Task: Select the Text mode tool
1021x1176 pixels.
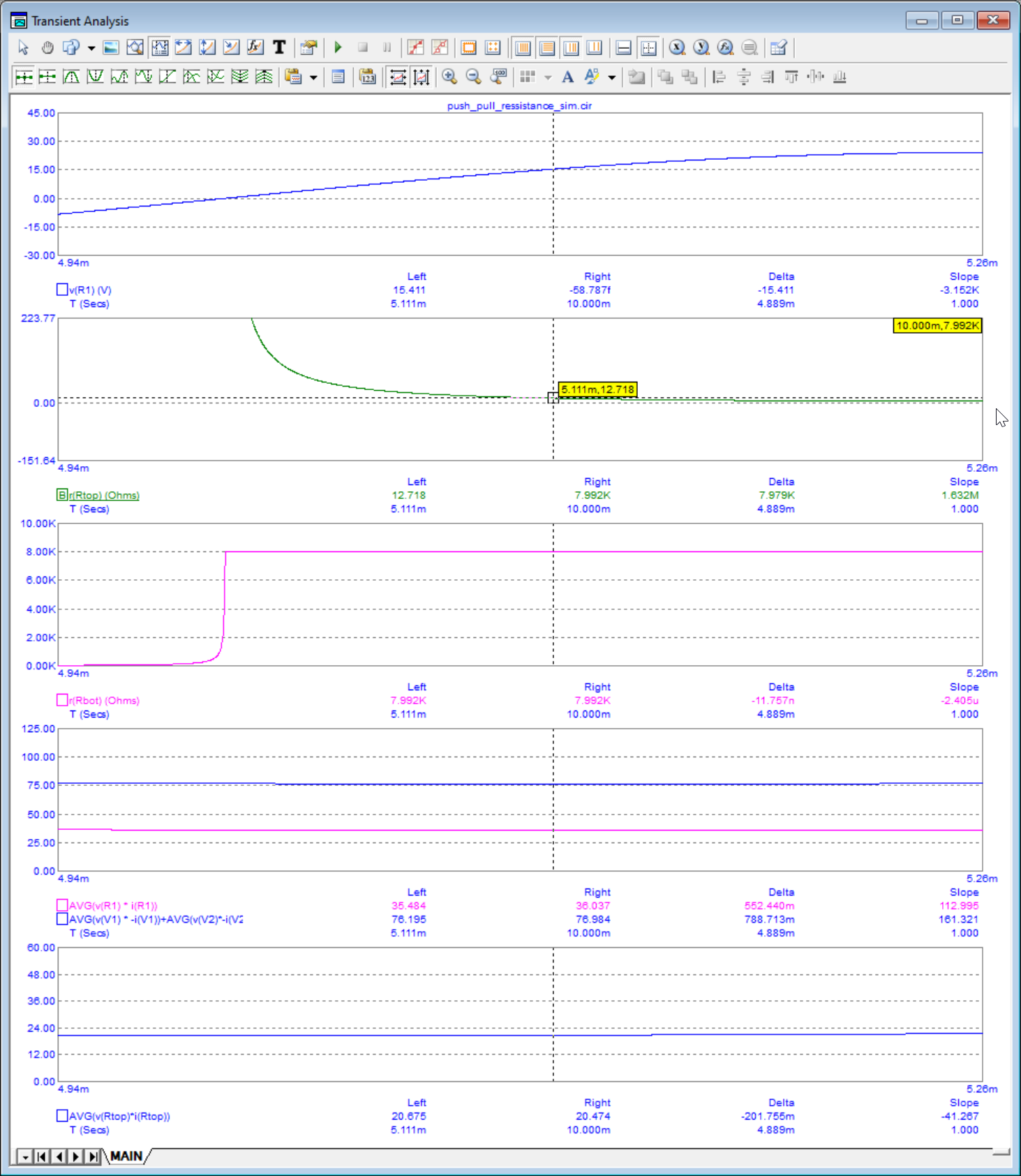Action: pos(279,47)
